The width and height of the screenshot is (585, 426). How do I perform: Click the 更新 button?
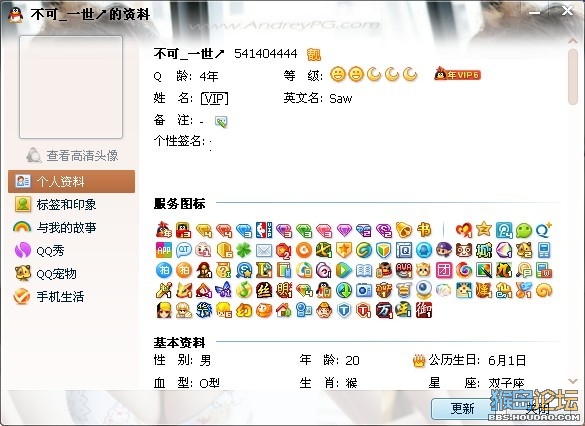[x=462, y=408]
